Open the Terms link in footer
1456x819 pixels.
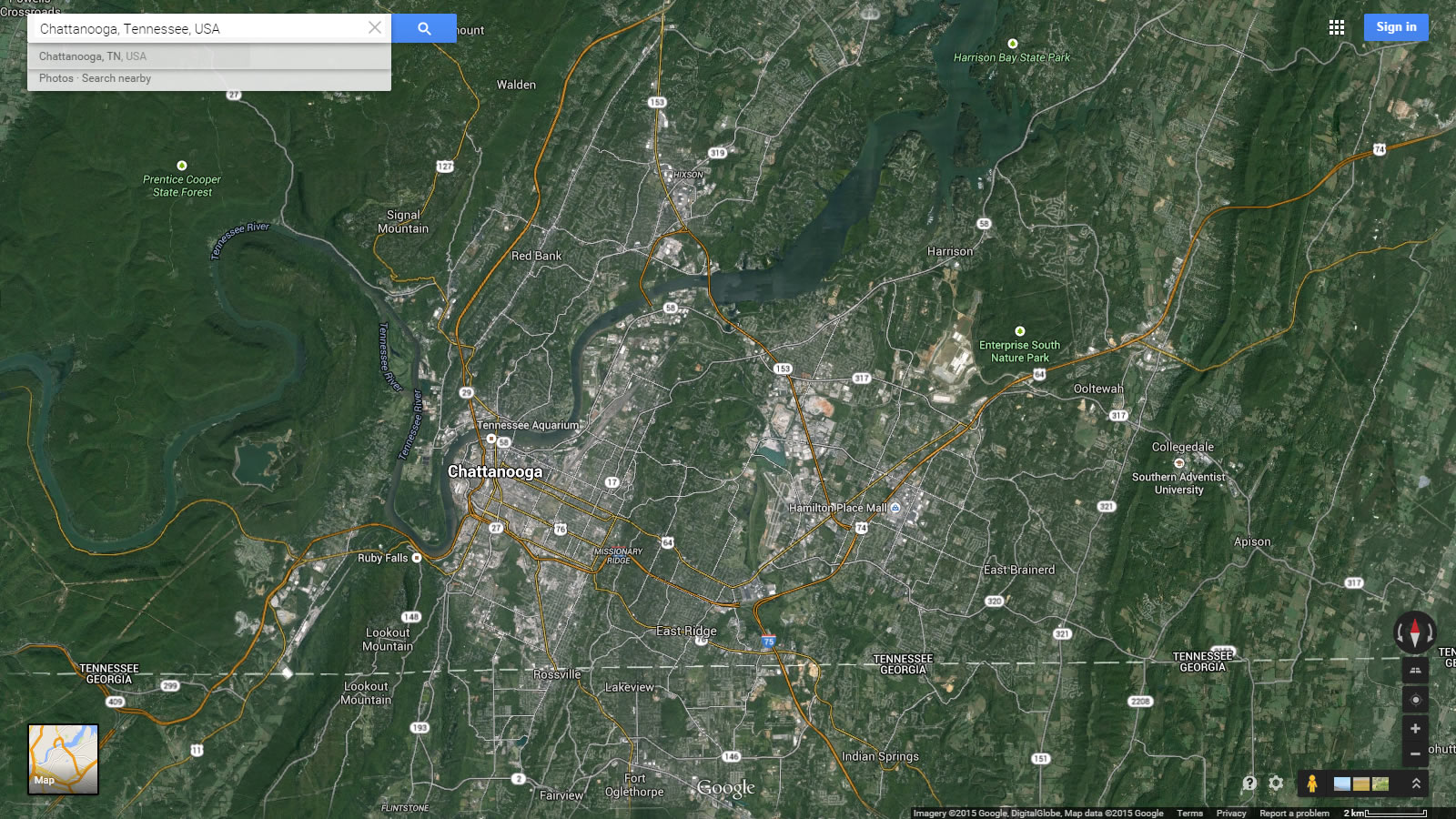(x=1189, y=814)
